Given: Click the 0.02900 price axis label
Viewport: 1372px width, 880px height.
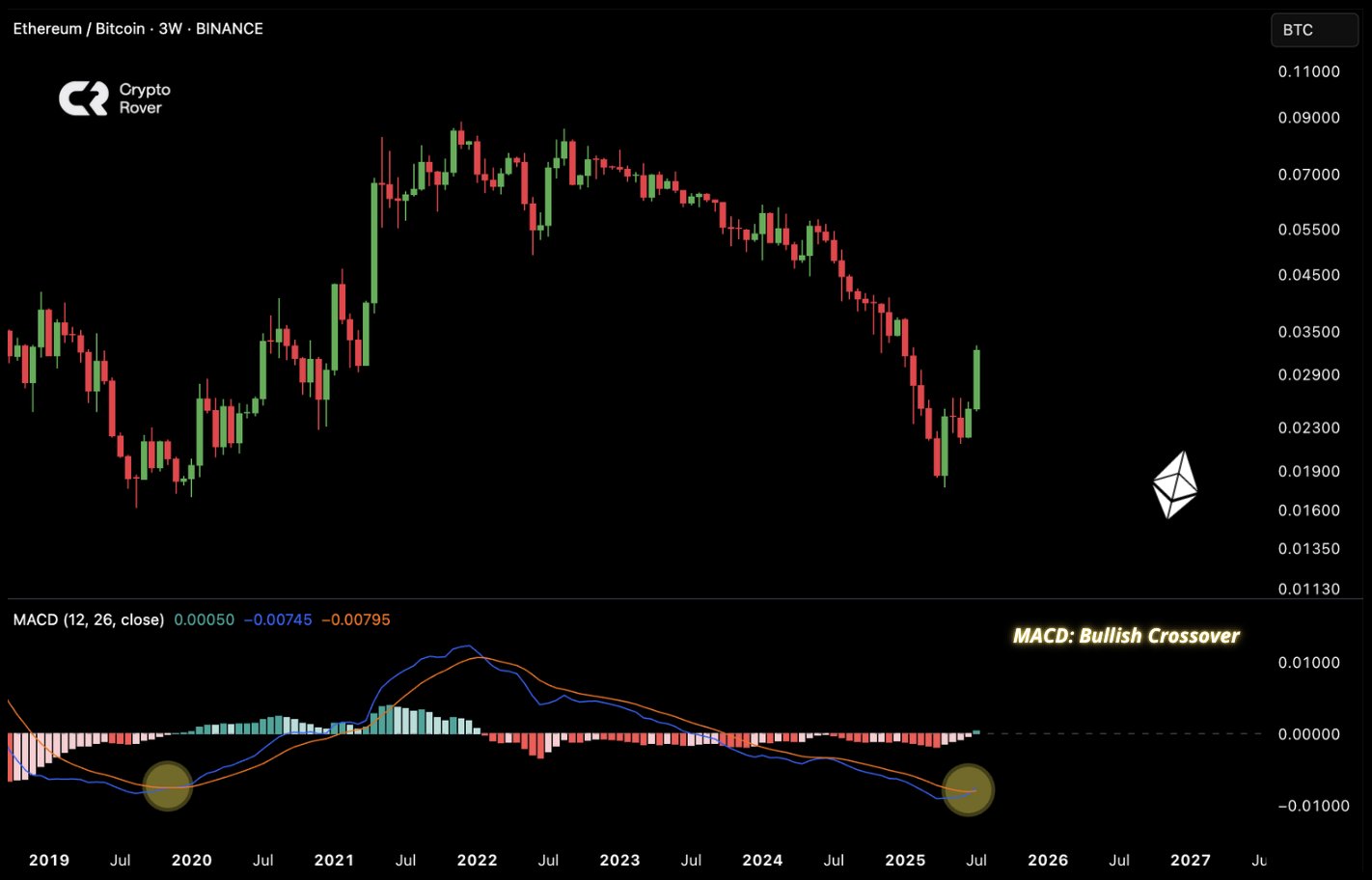Looking at the screenshot, I should (1309, 374).
